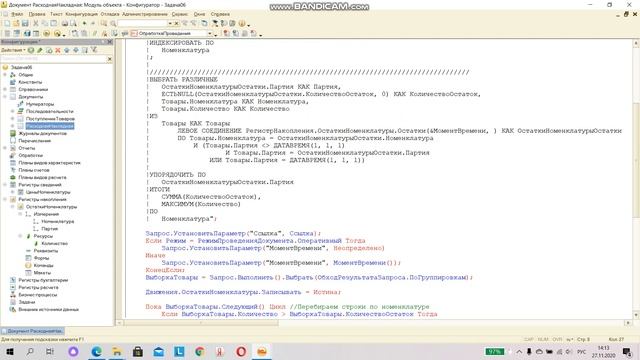The image size is (640, 360).
Task: Click the Find magnifier toolbar icon
Action: [113, 23]
